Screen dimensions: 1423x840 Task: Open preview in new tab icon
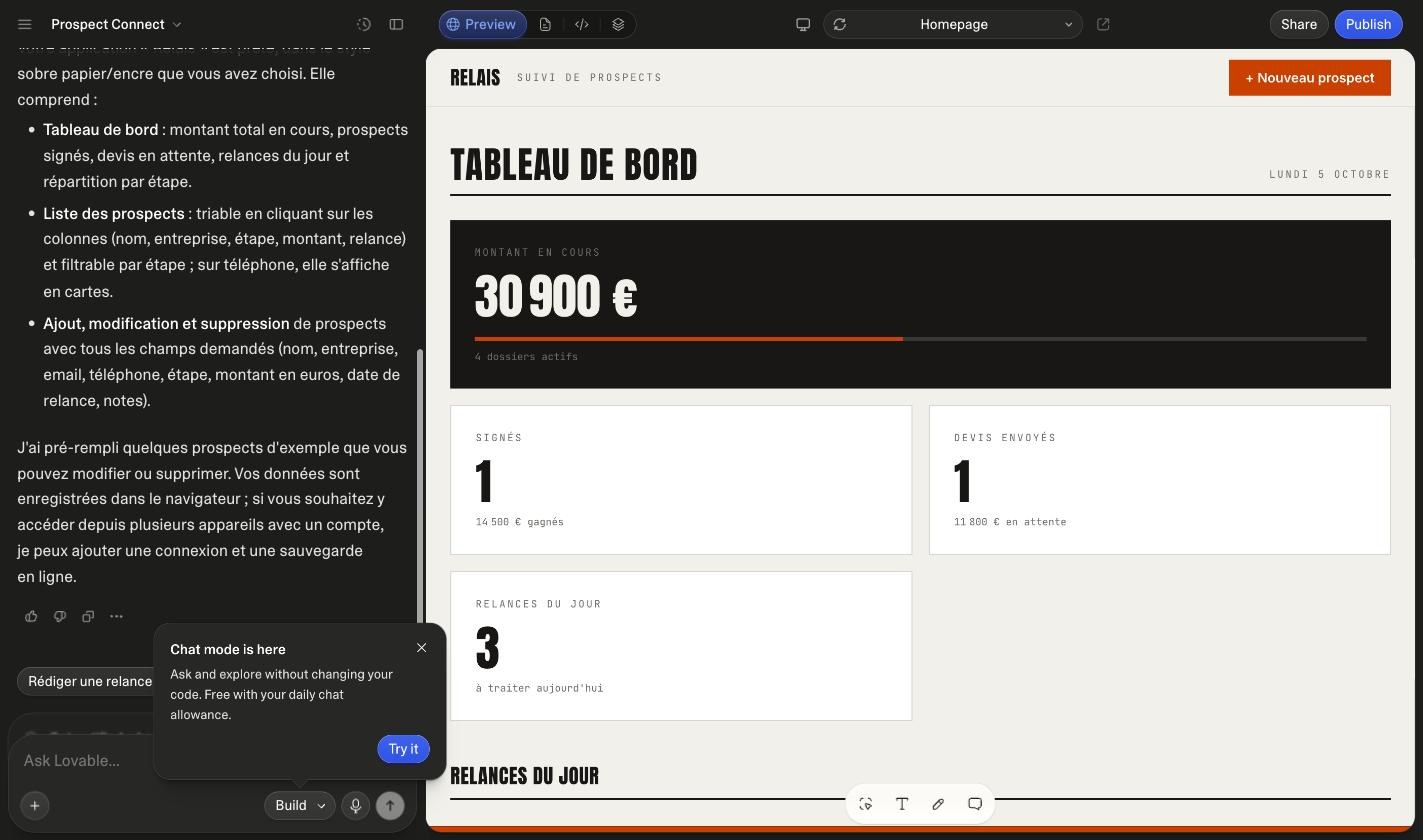tap(1103, 24)
